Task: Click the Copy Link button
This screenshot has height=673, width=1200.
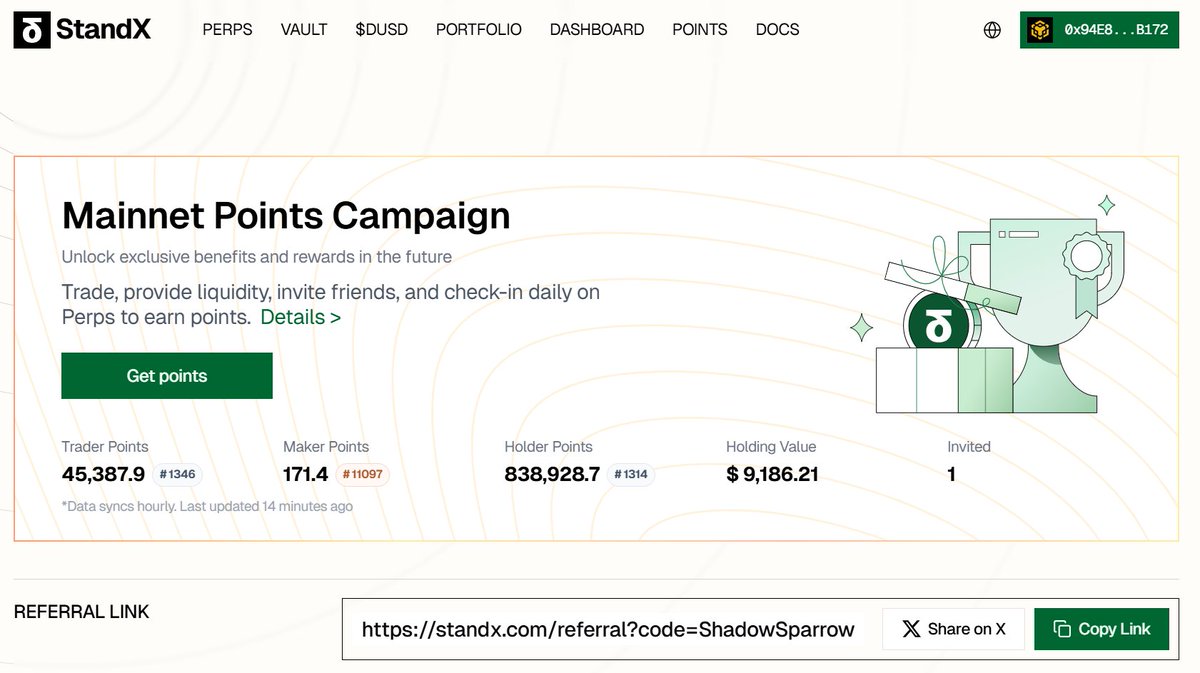Action: point(1102,629)
